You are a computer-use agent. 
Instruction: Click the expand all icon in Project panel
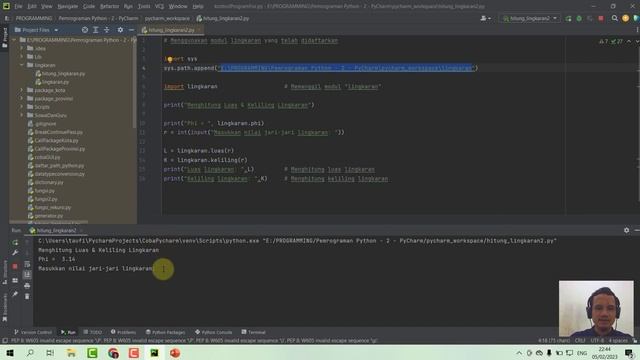(96, 30)
